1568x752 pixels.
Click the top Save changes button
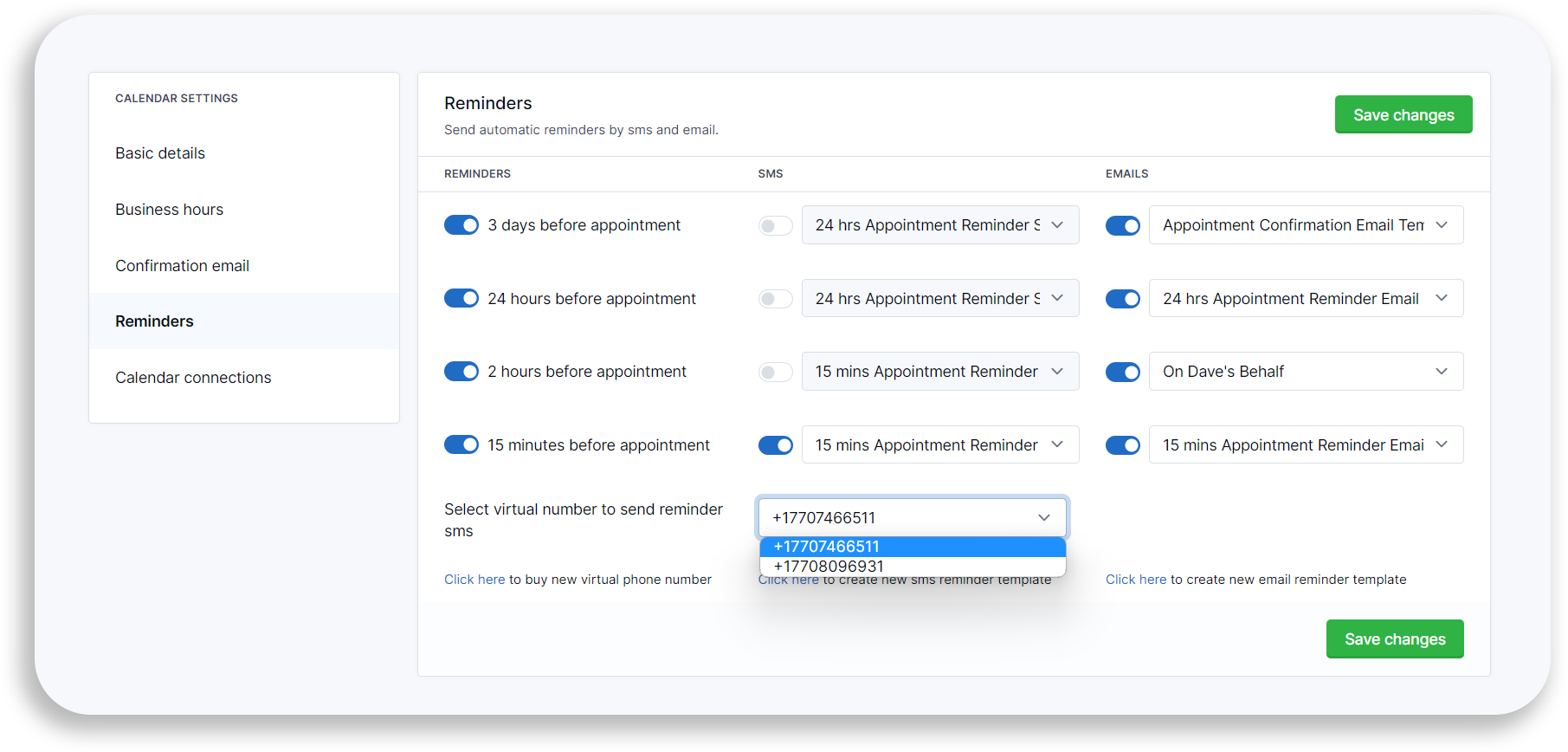coord(1403,115)
